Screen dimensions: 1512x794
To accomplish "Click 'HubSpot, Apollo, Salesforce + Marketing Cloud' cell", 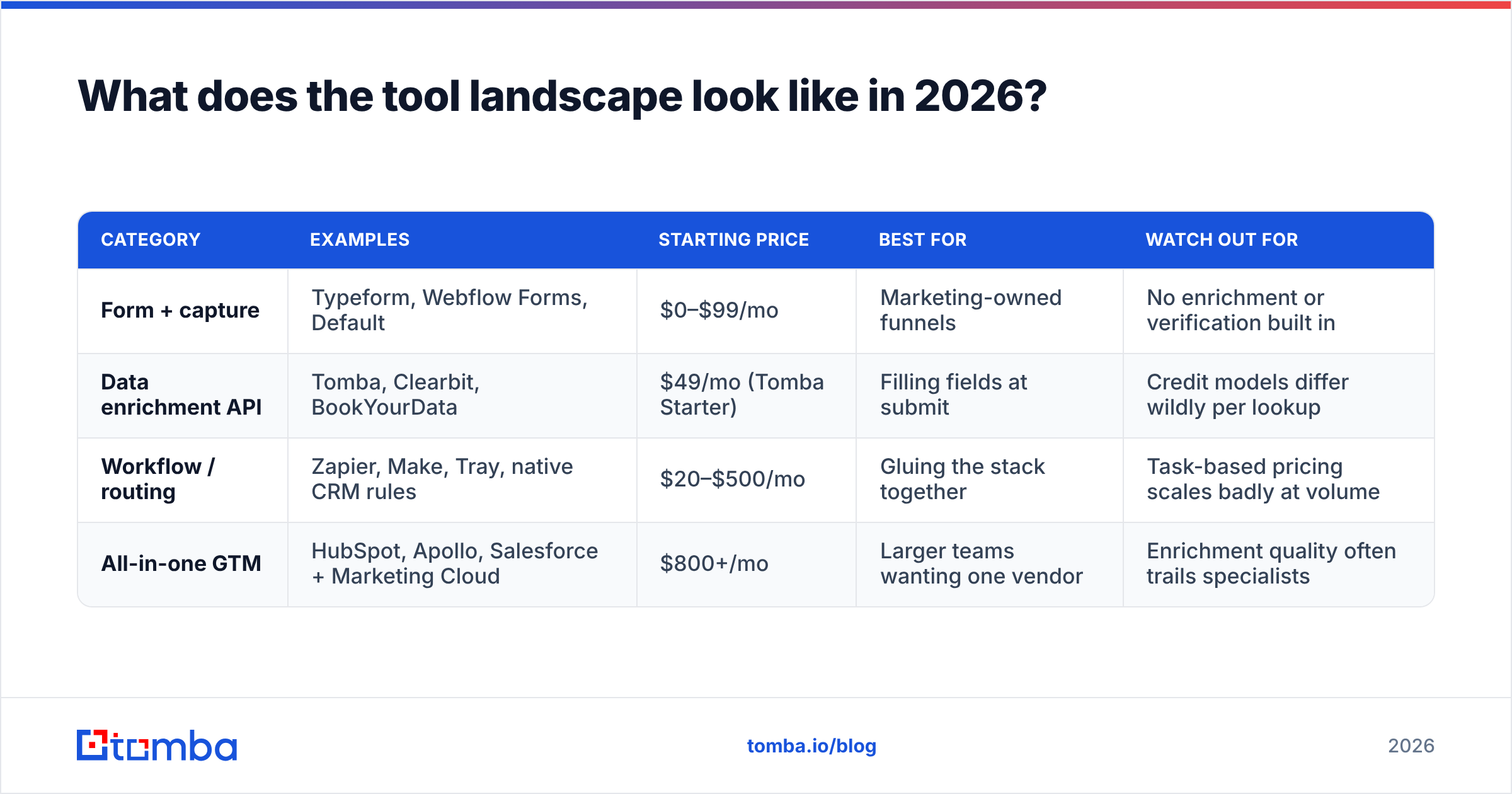I will (x=462, y=564).
